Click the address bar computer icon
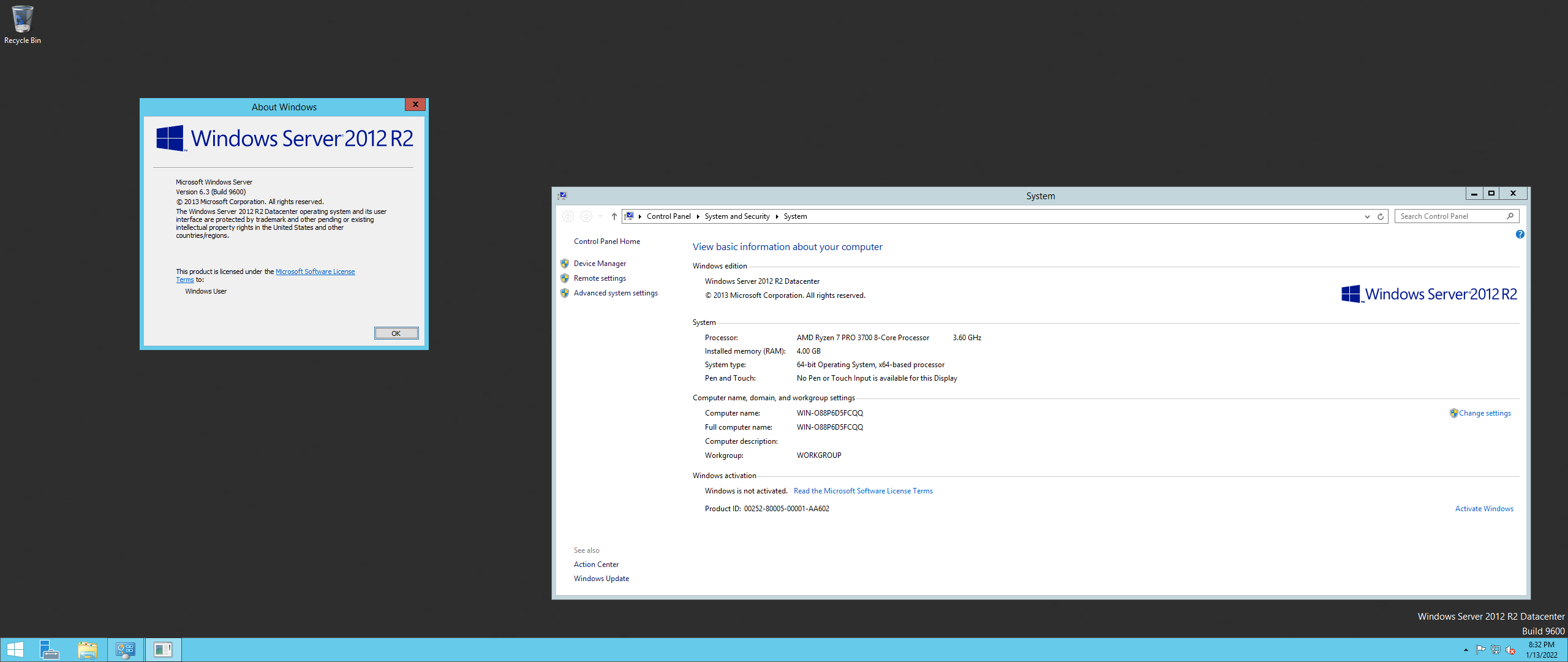This screenshot has height=662, width=1568. tap(629, 216)
